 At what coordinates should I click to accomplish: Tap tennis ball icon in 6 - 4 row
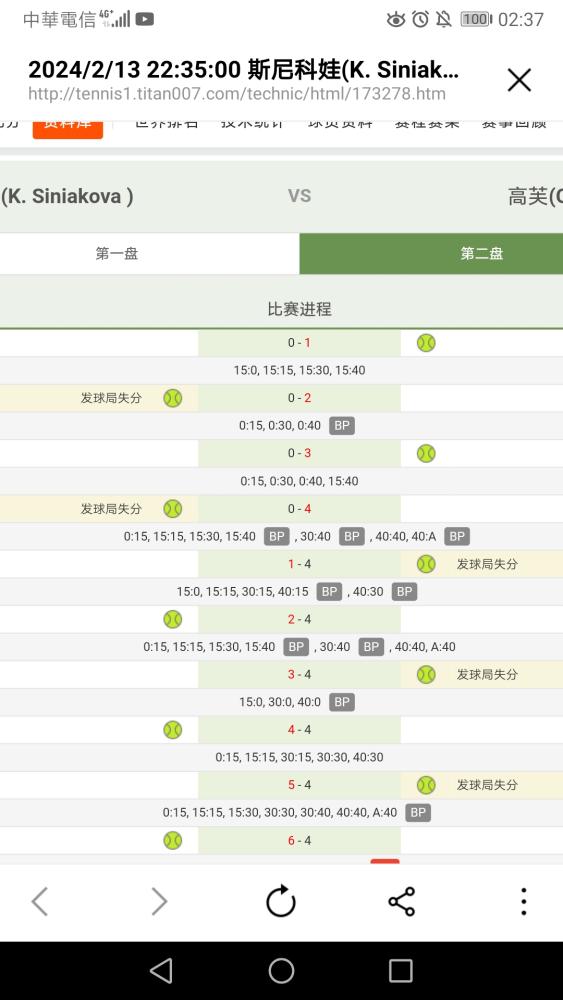pos(173,841)
